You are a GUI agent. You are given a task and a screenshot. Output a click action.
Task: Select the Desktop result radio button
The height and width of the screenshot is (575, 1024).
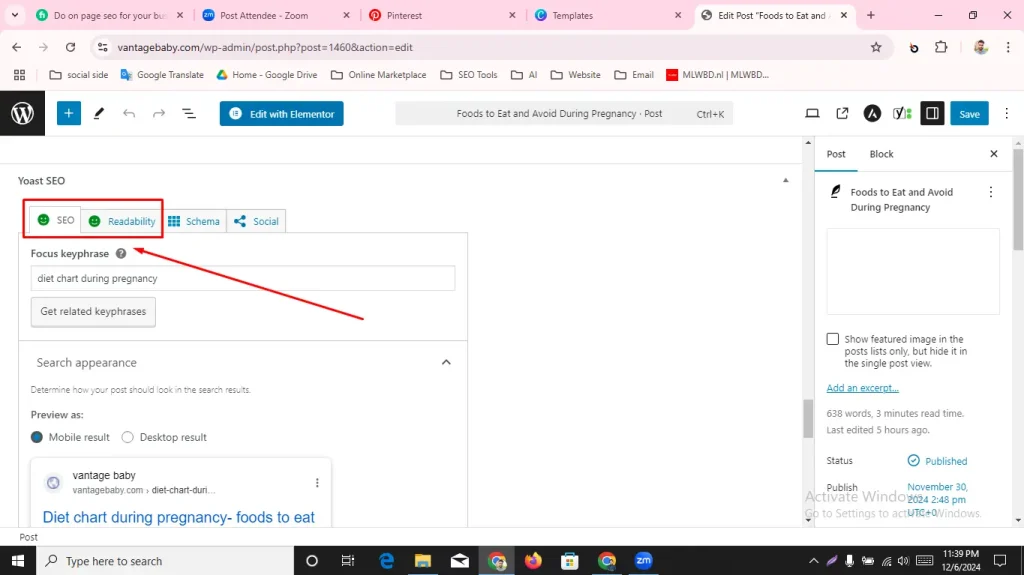click(128, 437)
